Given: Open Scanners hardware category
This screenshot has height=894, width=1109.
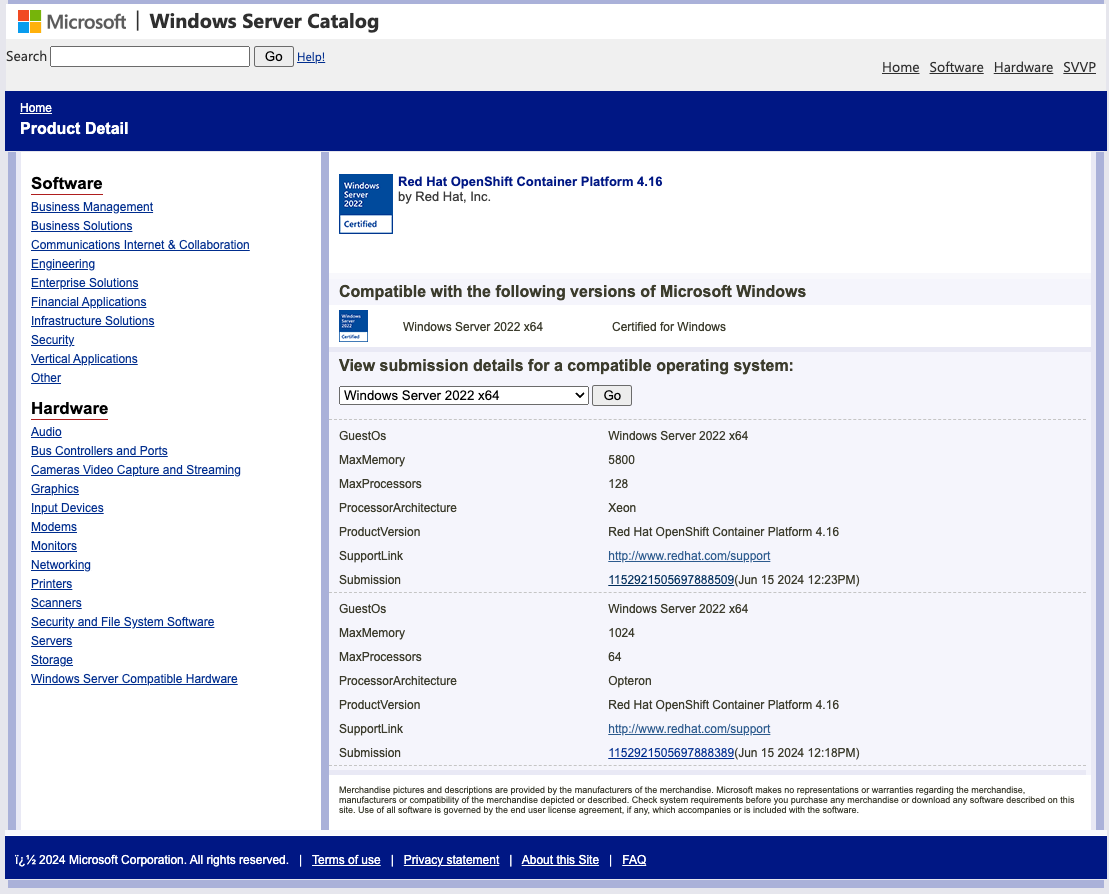Looking at the screenshot, I should pyautogui.click(x=56, y=603).
